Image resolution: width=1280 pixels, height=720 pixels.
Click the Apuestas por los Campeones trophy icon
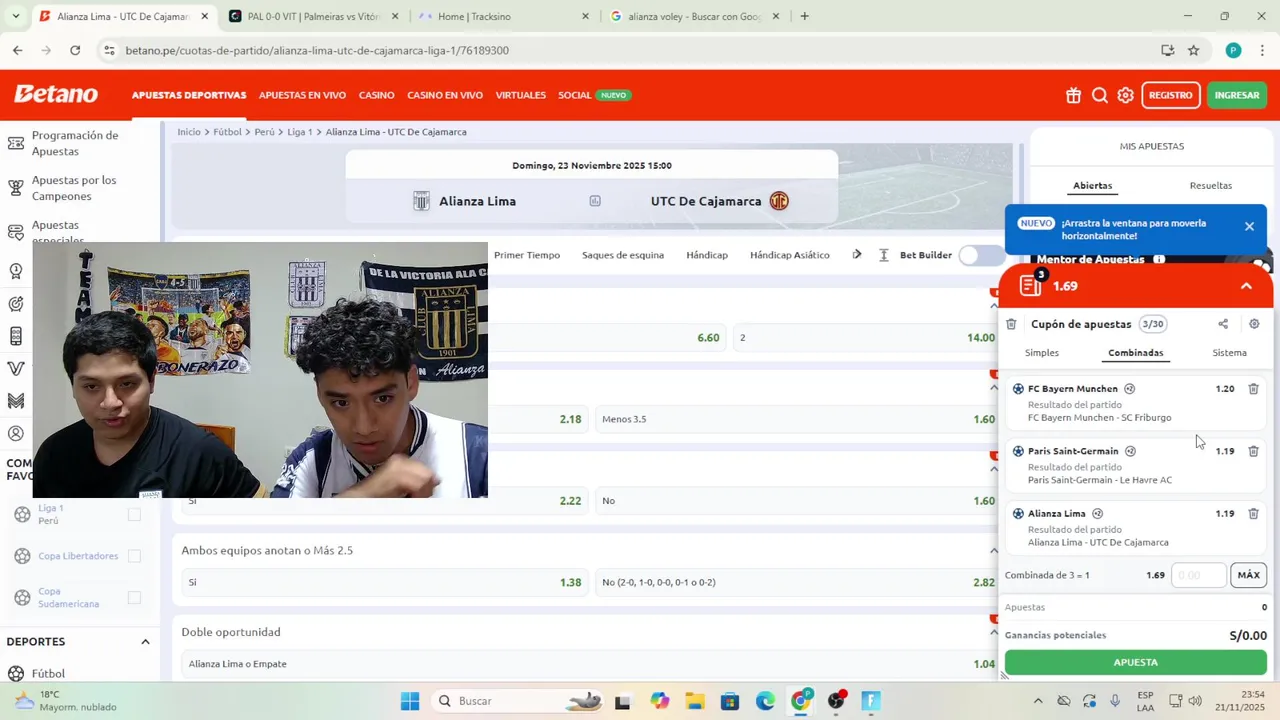point(16,188)
